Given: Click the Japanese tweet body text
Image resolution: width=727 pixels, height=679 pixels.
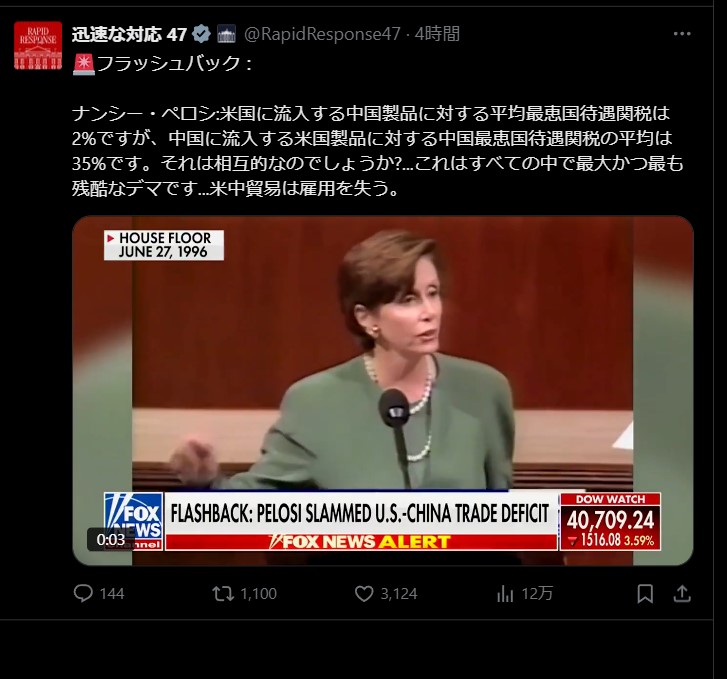Looking at the screenshot, I should (377, 151).
